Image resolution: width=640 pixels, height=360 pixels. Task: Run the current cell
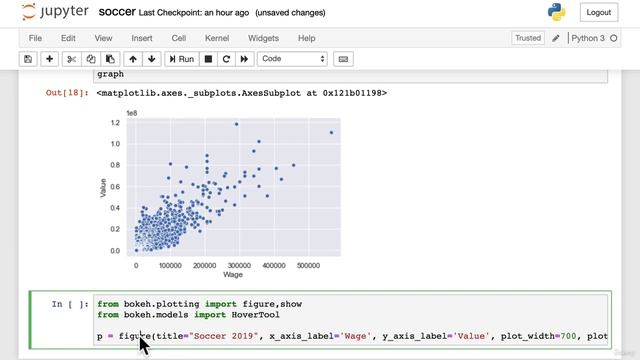[182, 59]
